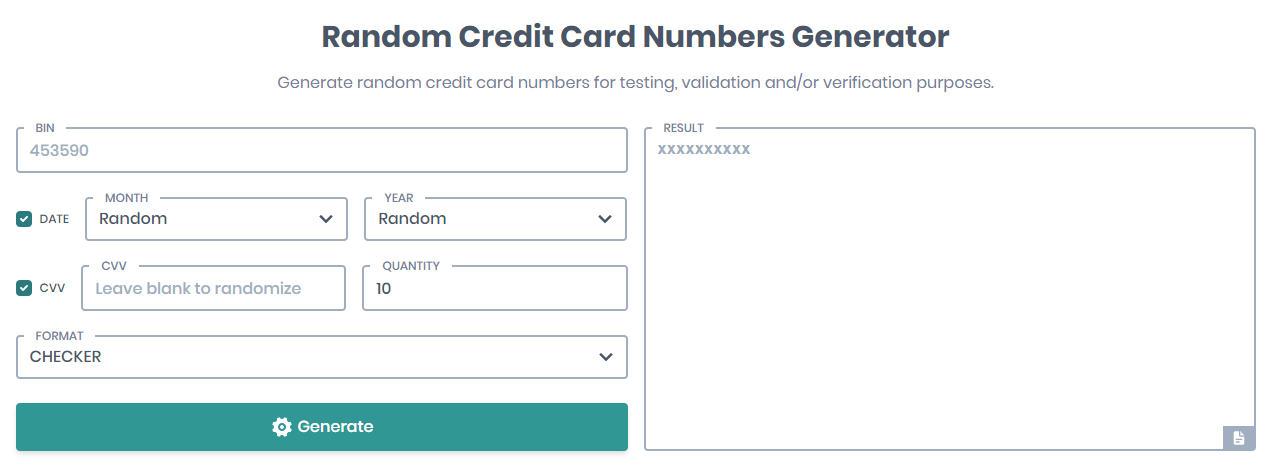Click the FORMAT dropdown chevron arrow
Screen dimensions: 1277x476
click(x=605, y=357)
